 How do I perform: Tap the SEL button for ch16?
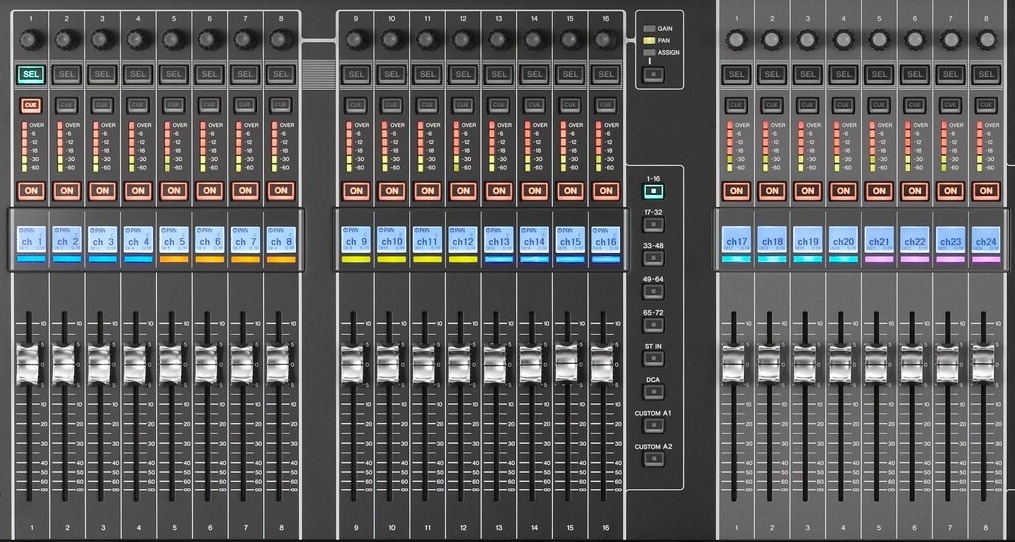click(605, 74)
